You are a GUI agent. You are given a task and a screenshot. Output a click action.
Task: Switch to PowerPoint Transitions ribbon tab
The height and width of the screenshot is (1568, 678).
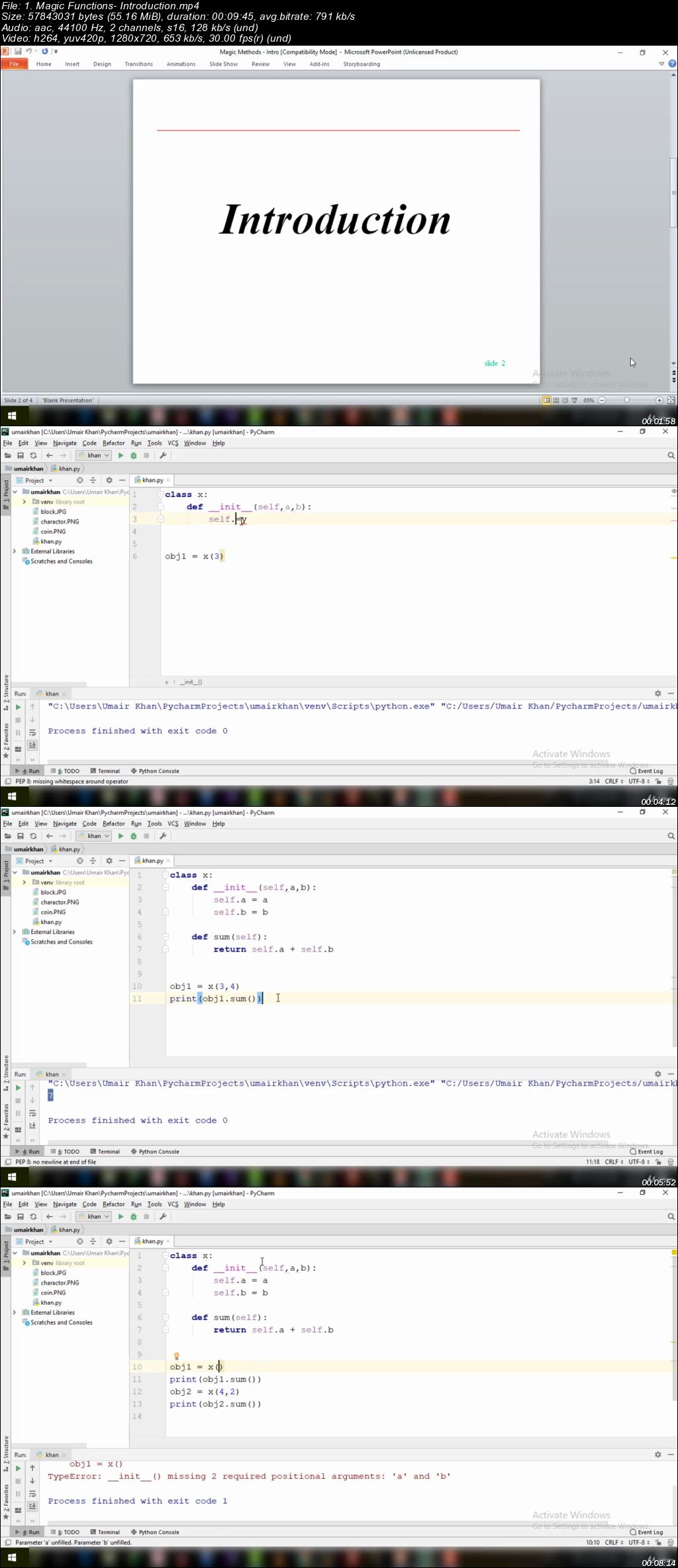point(138,64)
